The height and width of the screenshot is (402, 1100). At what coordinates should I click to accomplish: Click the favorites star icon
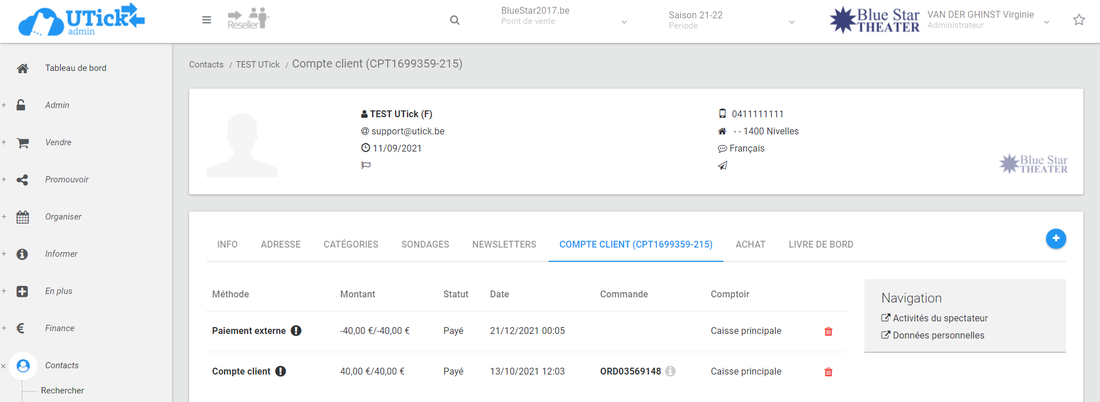1079,20
